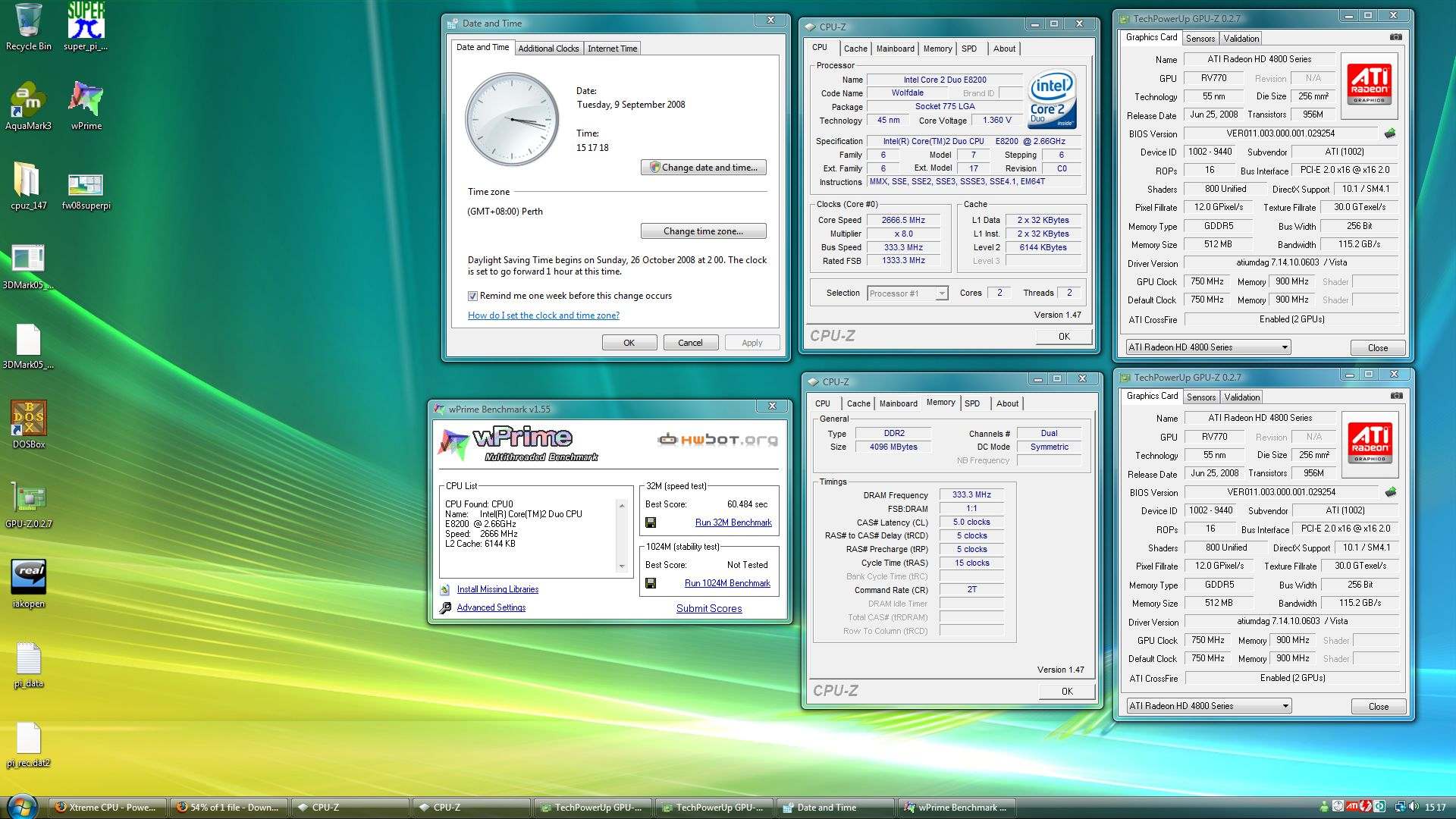The image size is (1456, 819).
Task: Click the analog clock face
Action: [512, 120]
